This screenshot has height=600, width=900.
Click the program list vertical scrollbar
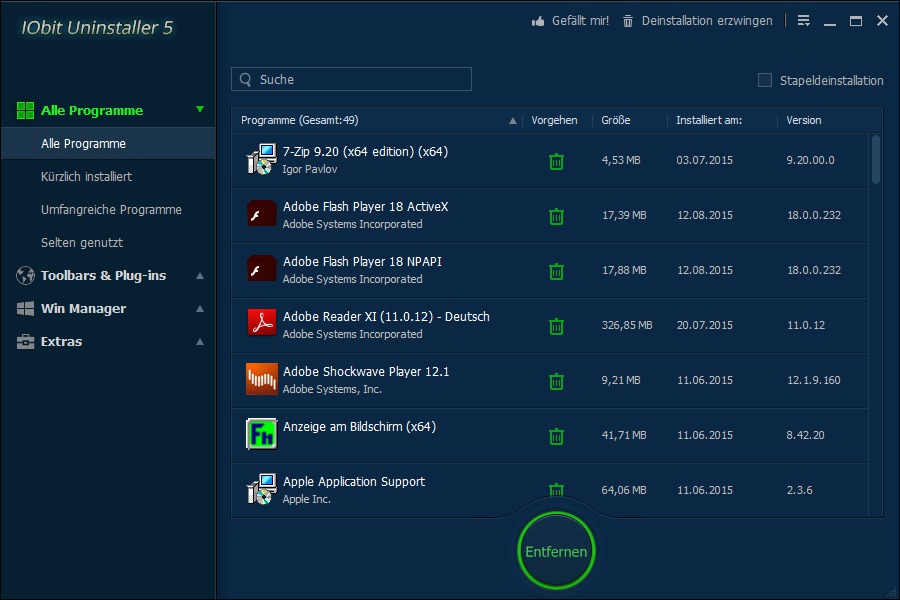coord(875,160)
